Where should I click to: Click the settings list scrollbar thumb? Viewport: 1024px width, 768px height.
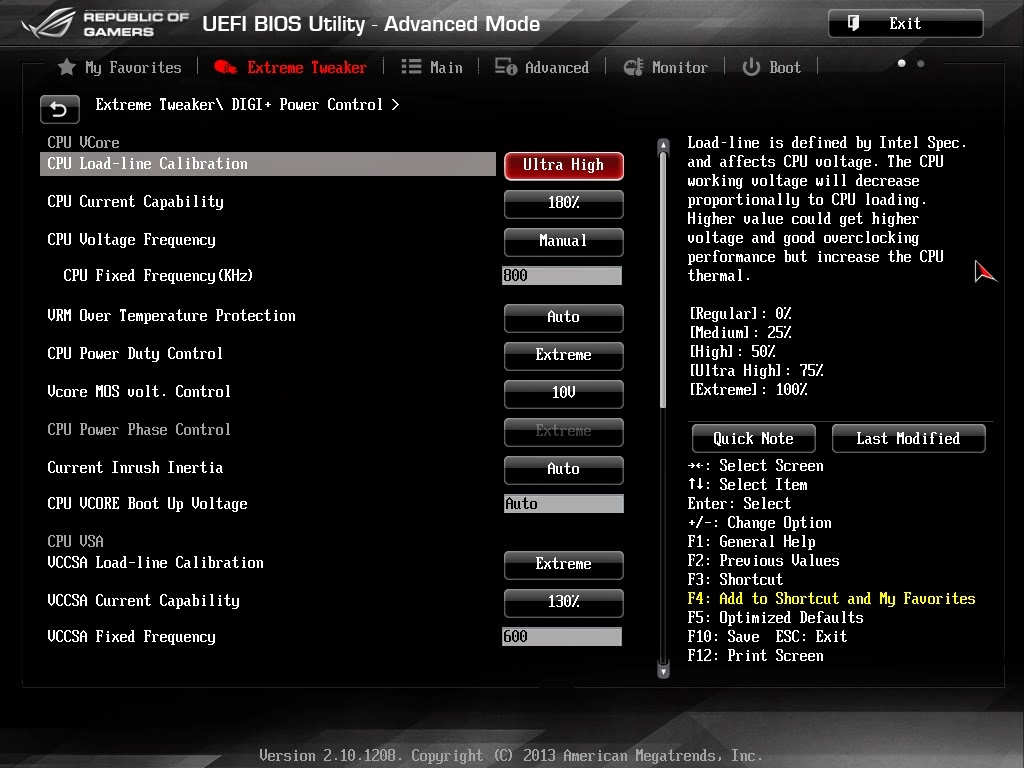(x=664, y=280)
